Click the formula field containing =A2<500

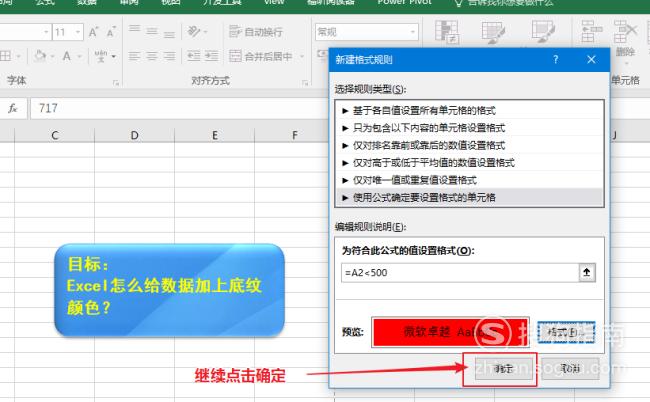460,272
